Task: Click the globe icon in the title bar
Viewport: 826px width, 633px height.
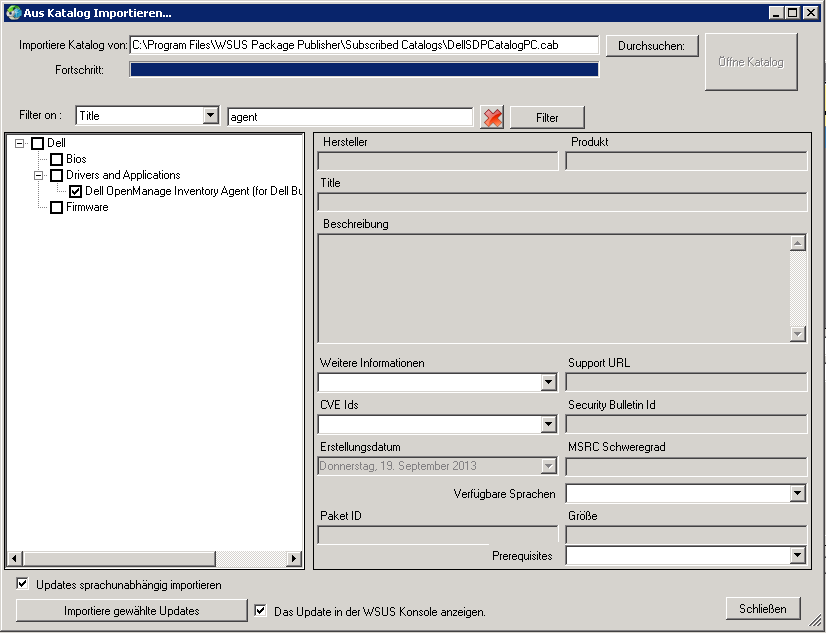Action: [13, 13]
